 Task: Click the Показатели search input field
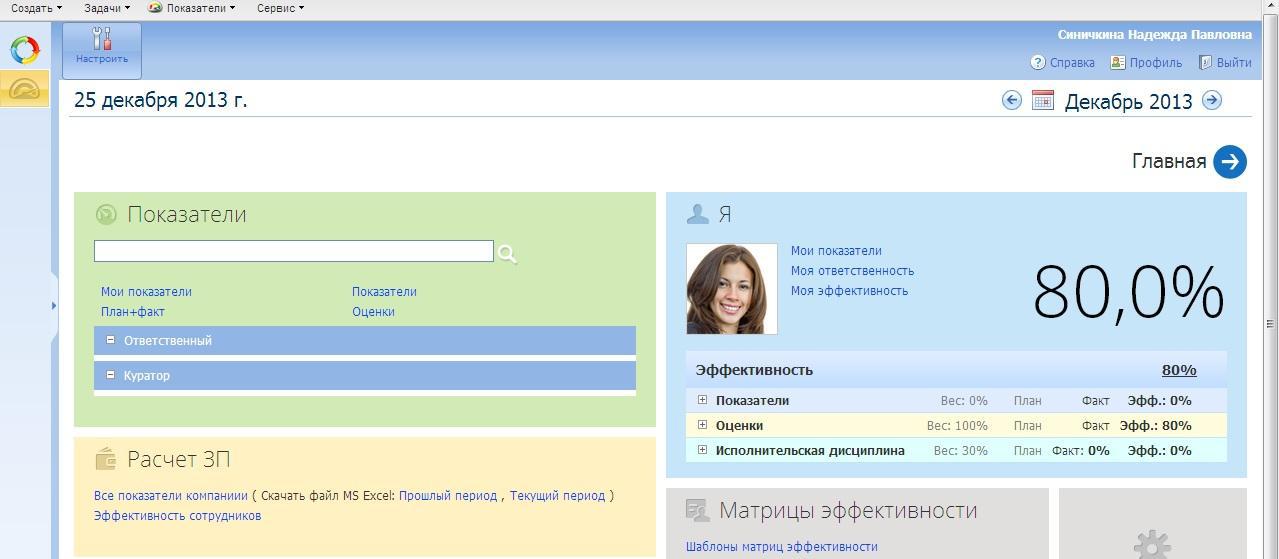pyautogui.click(x=293, y=251)
